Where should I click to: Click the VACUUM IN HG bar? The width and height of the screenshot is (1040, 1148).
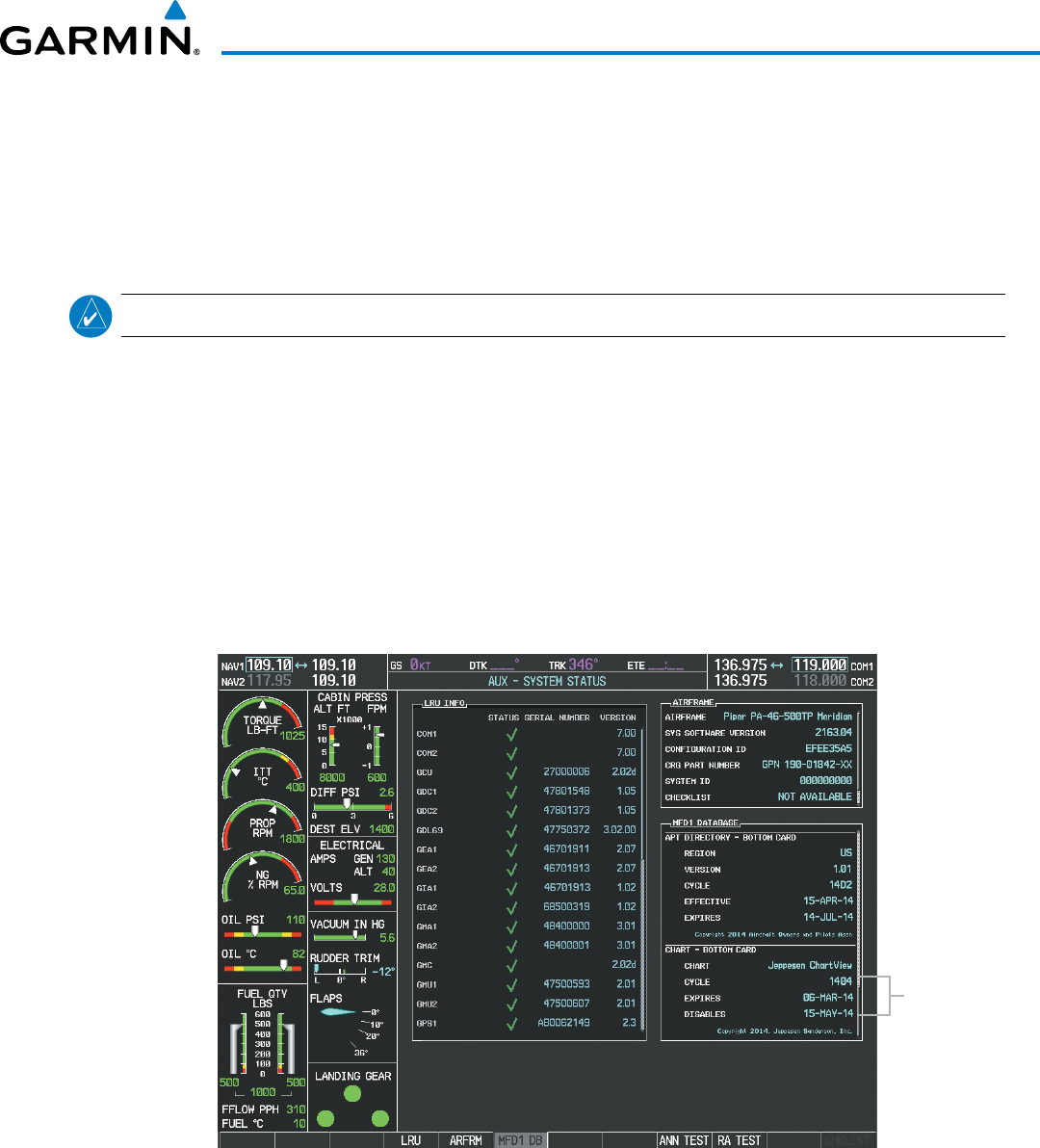point(340,936)
